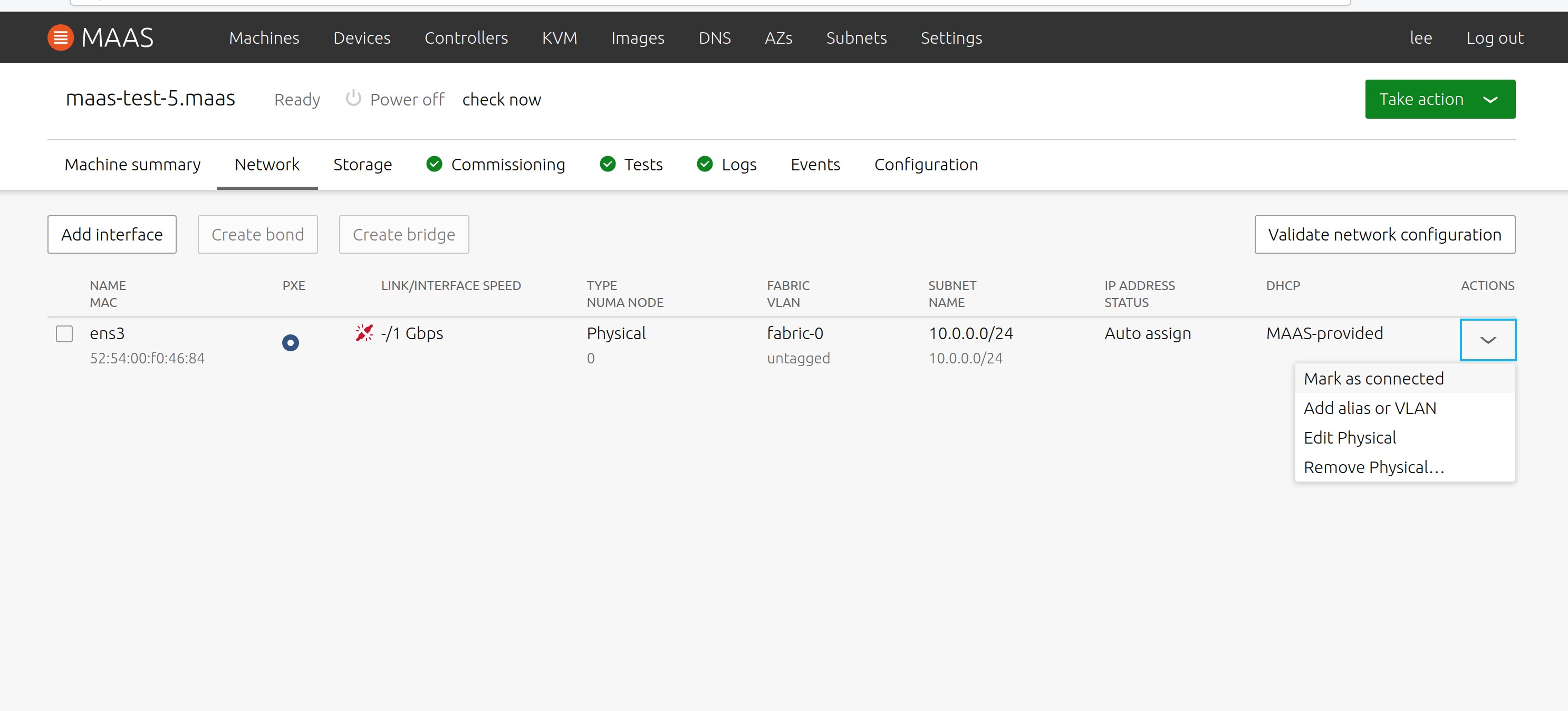Image resolution: width=1568 pixels, height=711 pixels.
Task: Open Subnets in the top navigation
Action: [x=856, y=38]
